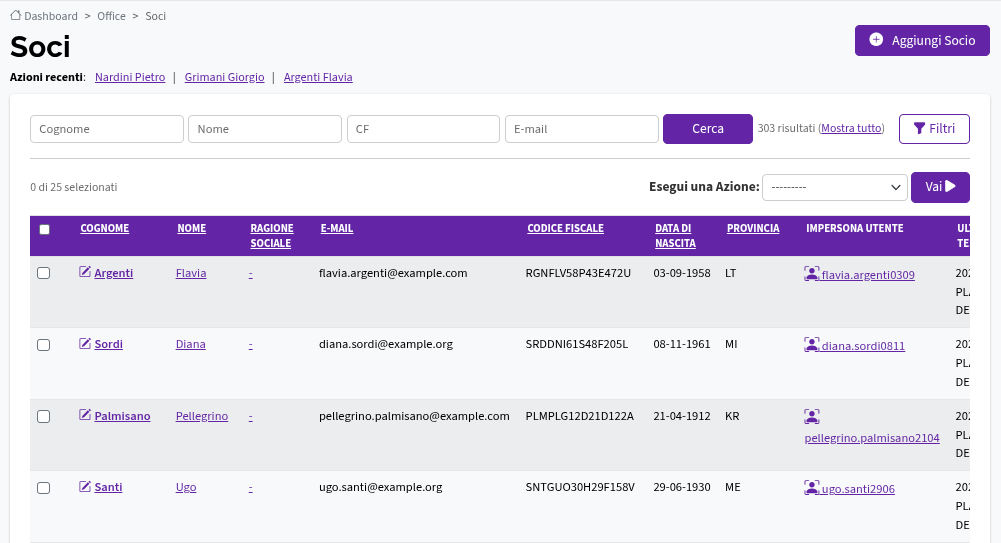The width and height of the screenshot is (1001, 543).
Task: Click the play arrow icon in Vai
Action: coord(951,186)
